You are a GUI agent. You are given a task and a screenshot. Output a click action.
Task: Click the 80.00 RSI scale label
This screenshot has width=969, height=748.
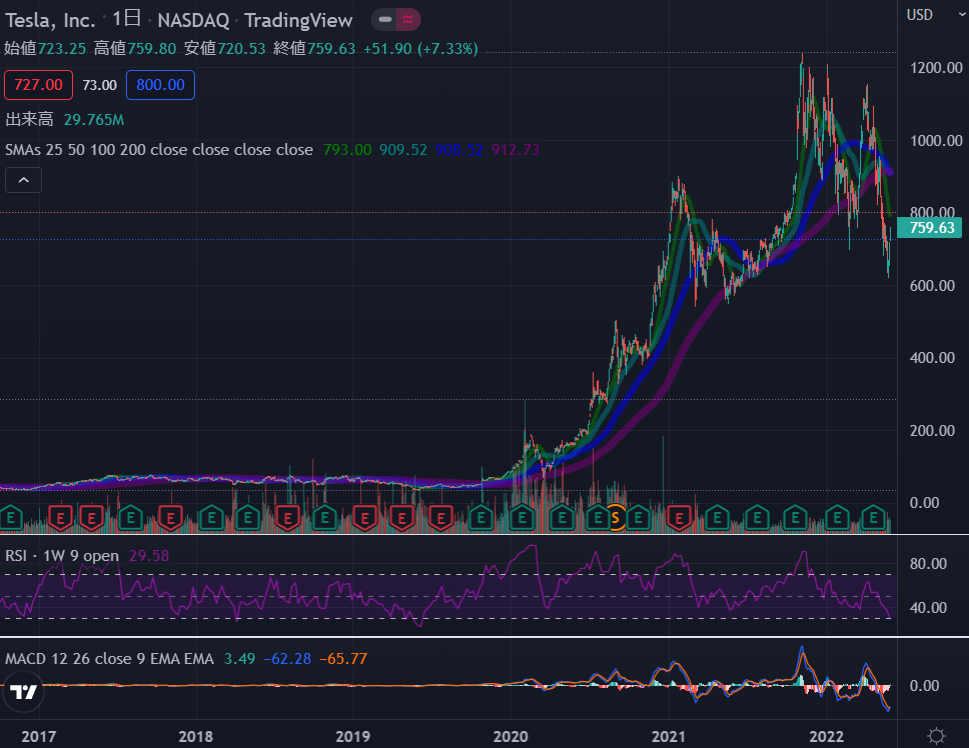coord(928,564)
